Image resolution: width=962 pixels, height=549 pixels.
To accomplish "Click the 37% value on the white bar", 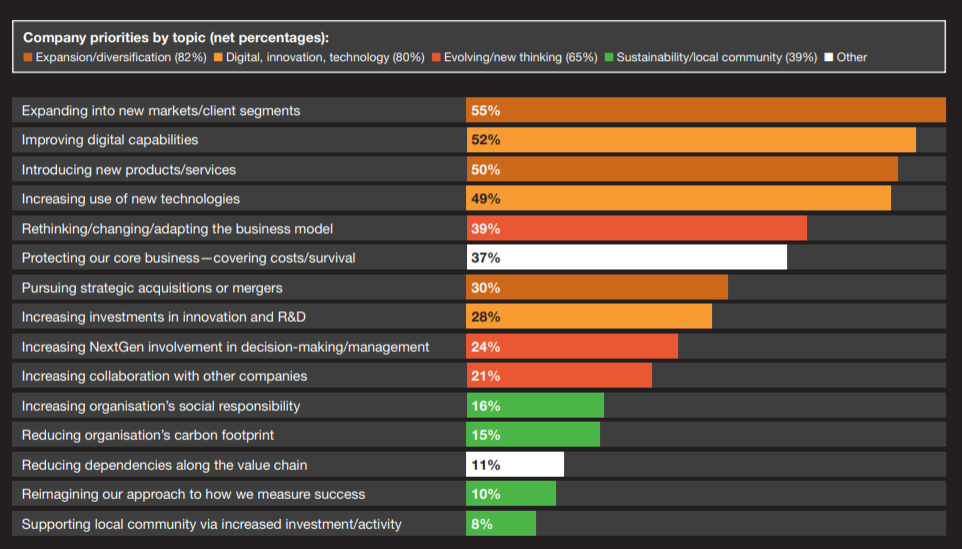I will 485,258.
